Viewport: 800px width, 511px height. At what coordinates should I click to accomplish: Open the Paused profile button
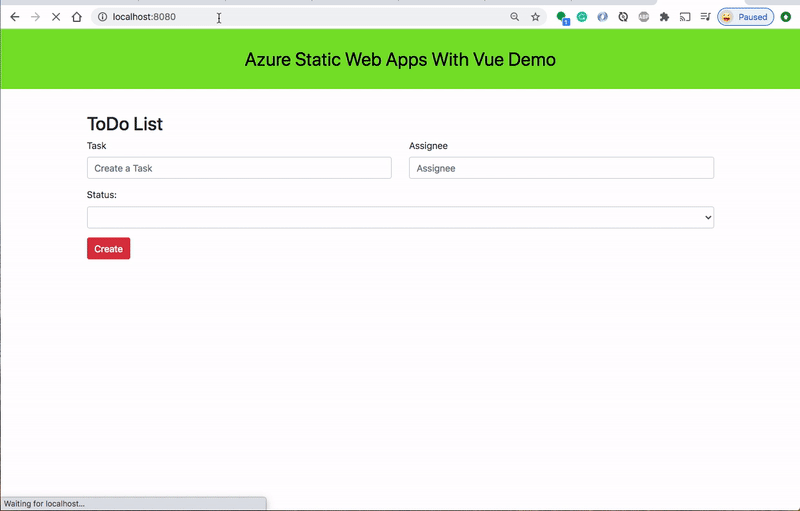745,17
